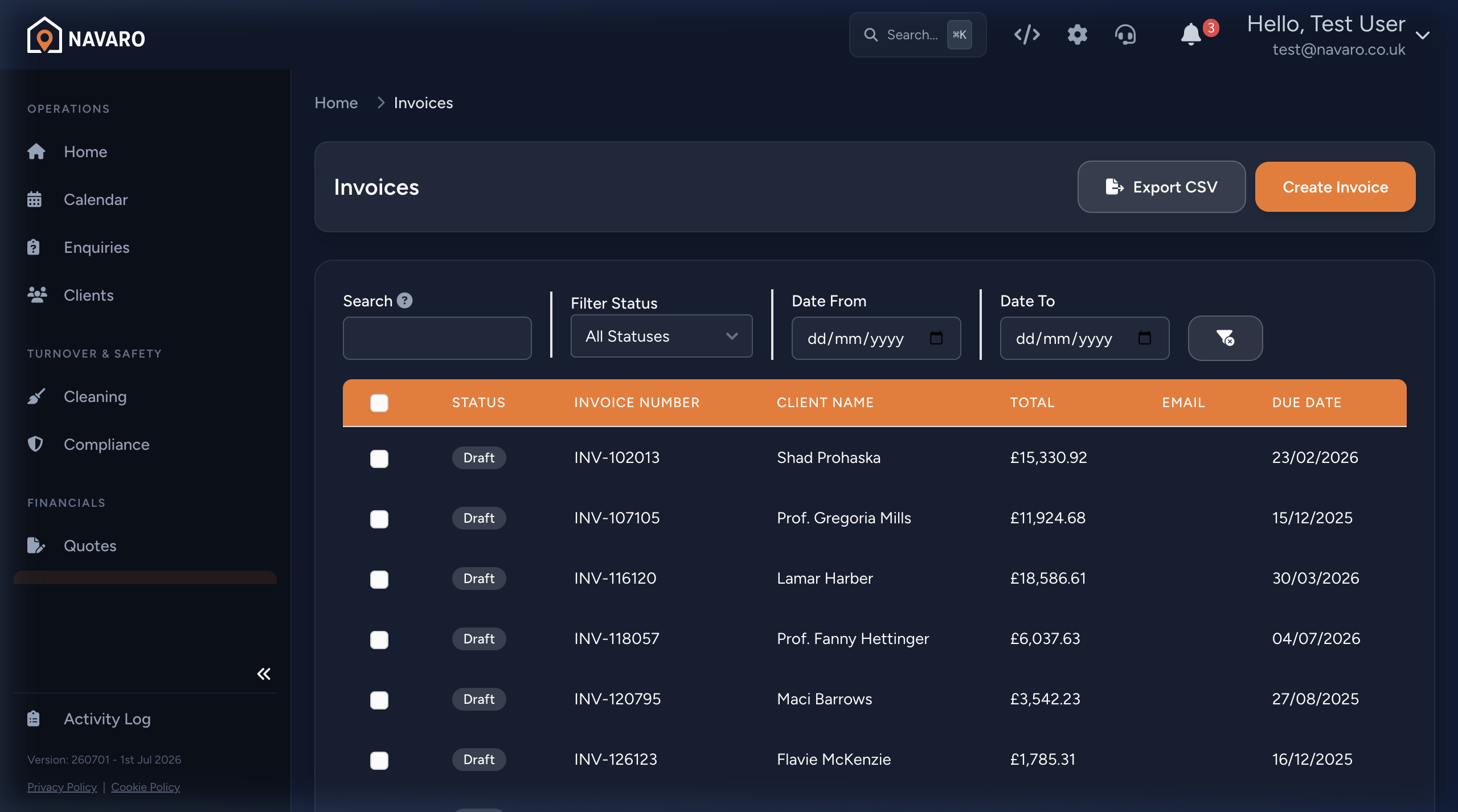Click the Export CSV button
The width and height of the screenshot is (1458, 812).
[x=1161, y=187]
